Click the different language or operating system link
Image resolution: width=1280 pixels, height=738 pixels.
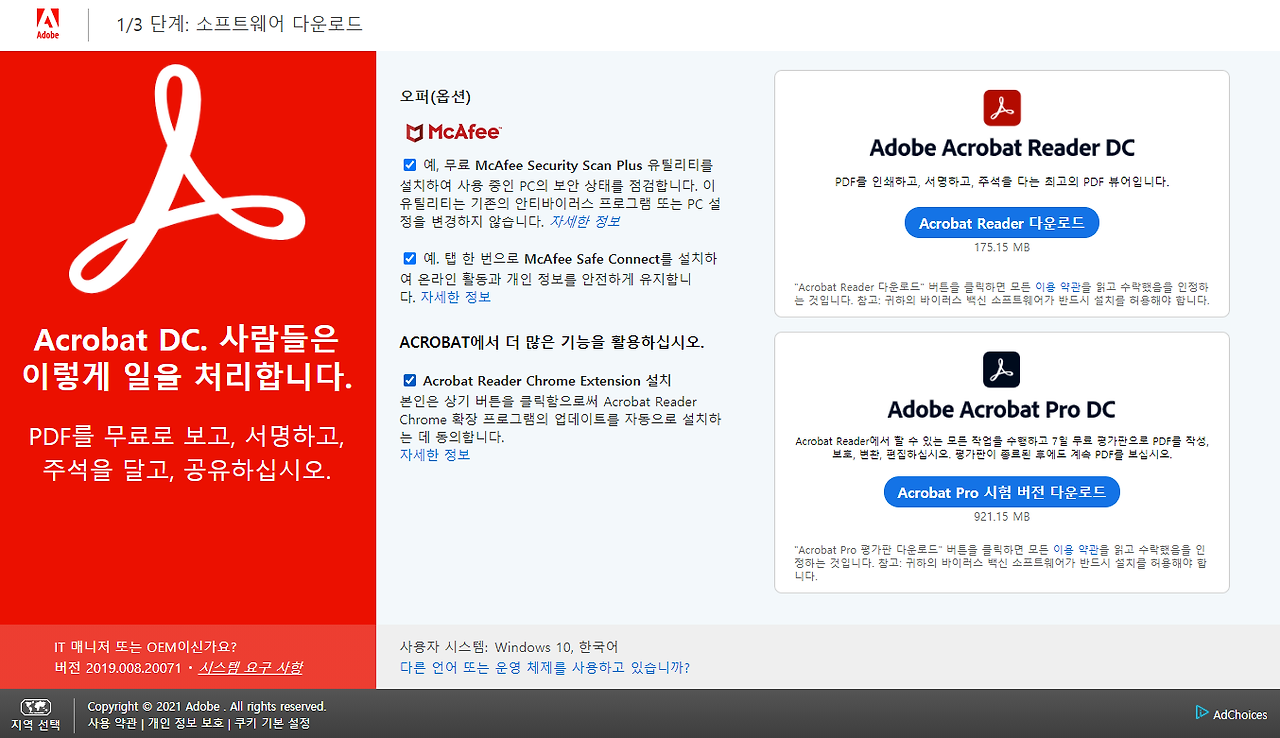click(545, 667)
